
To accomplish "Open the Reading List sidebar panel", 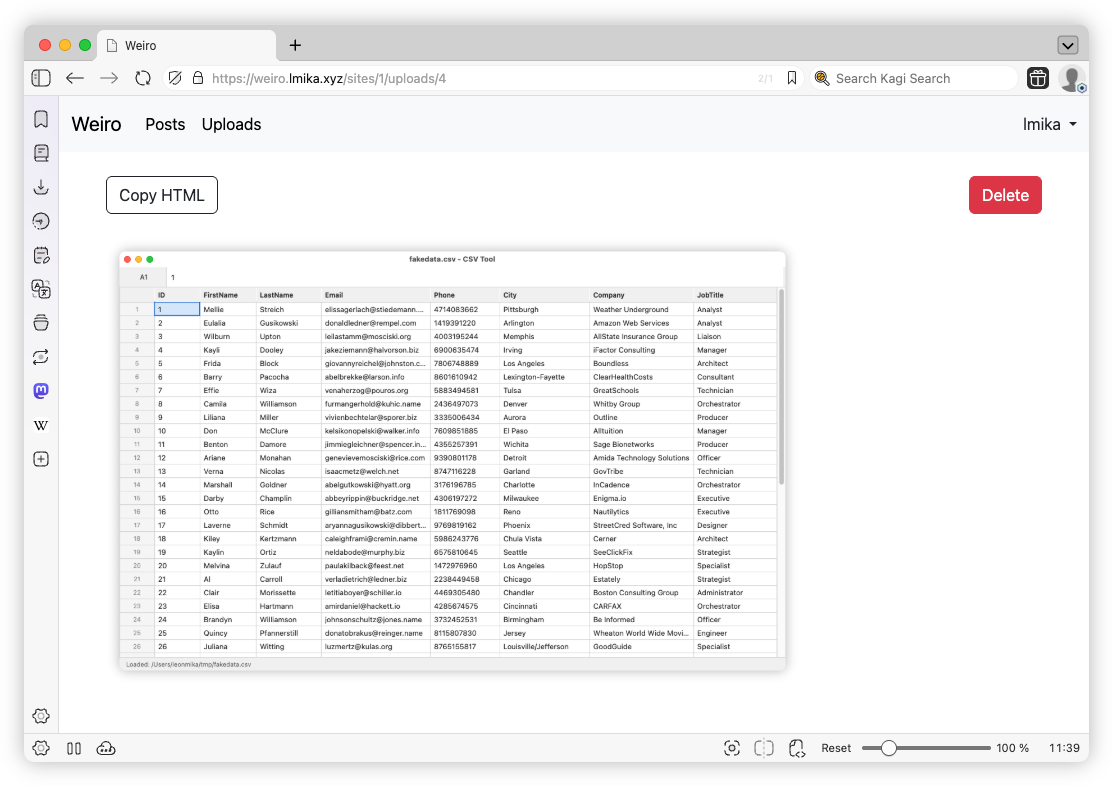I will pos(41,153).
